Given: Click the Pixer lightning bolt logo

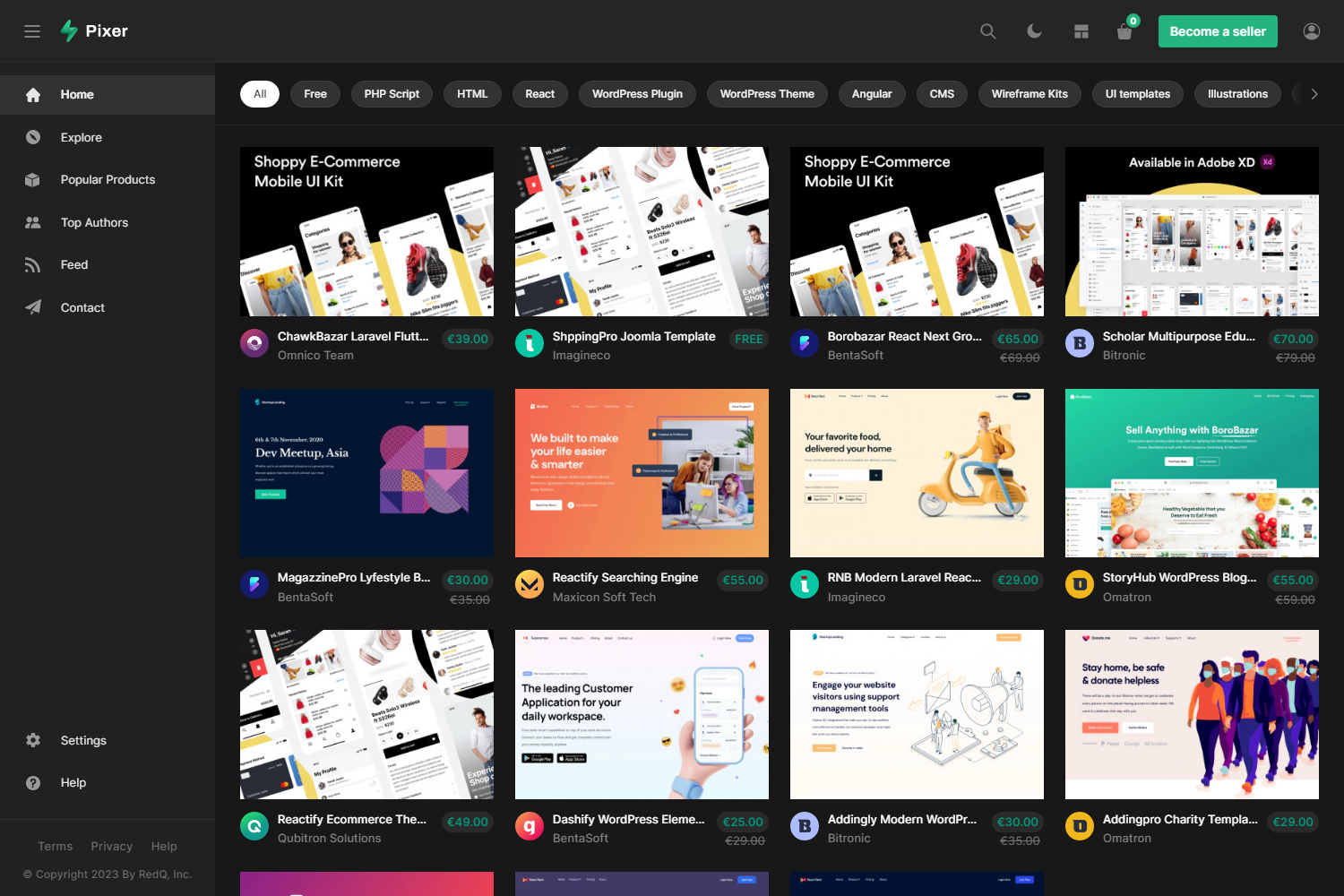Looking at the screenshot, I should [x=69, y=30].
